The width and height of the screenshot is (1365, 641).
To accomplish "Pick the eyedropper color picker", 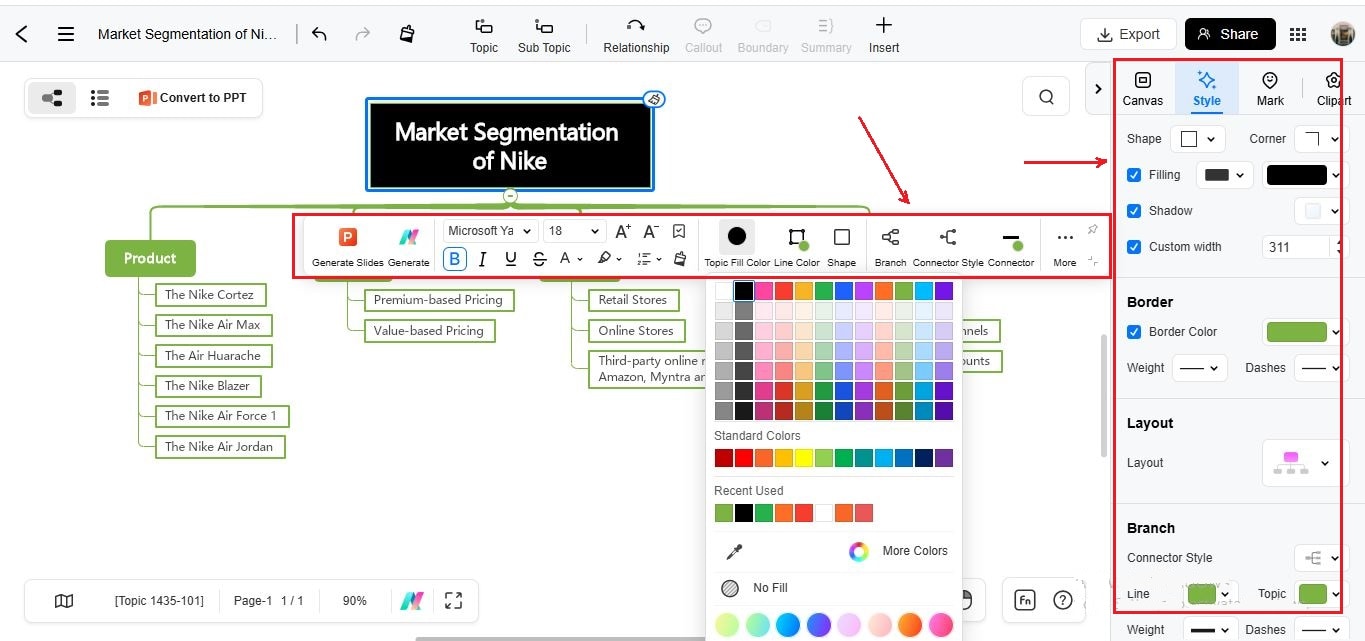I will point(734,551).
